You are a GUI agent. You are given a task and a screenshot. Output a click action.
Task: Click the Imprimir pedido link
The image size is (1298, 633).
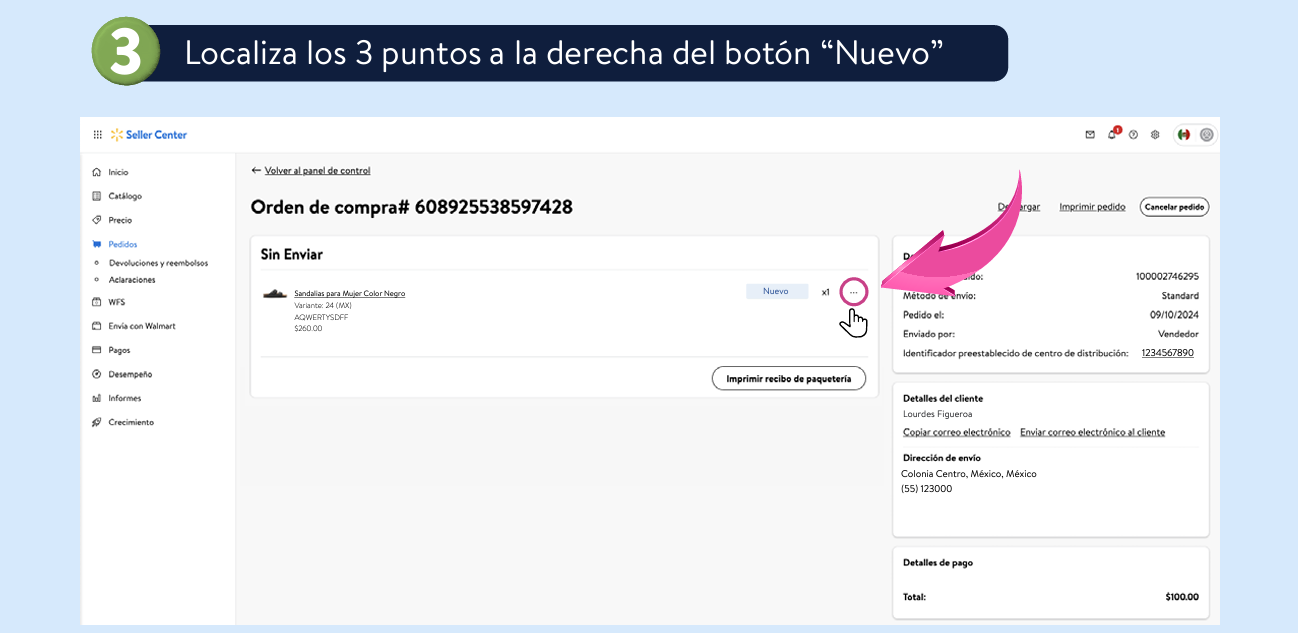(1092, 207)
